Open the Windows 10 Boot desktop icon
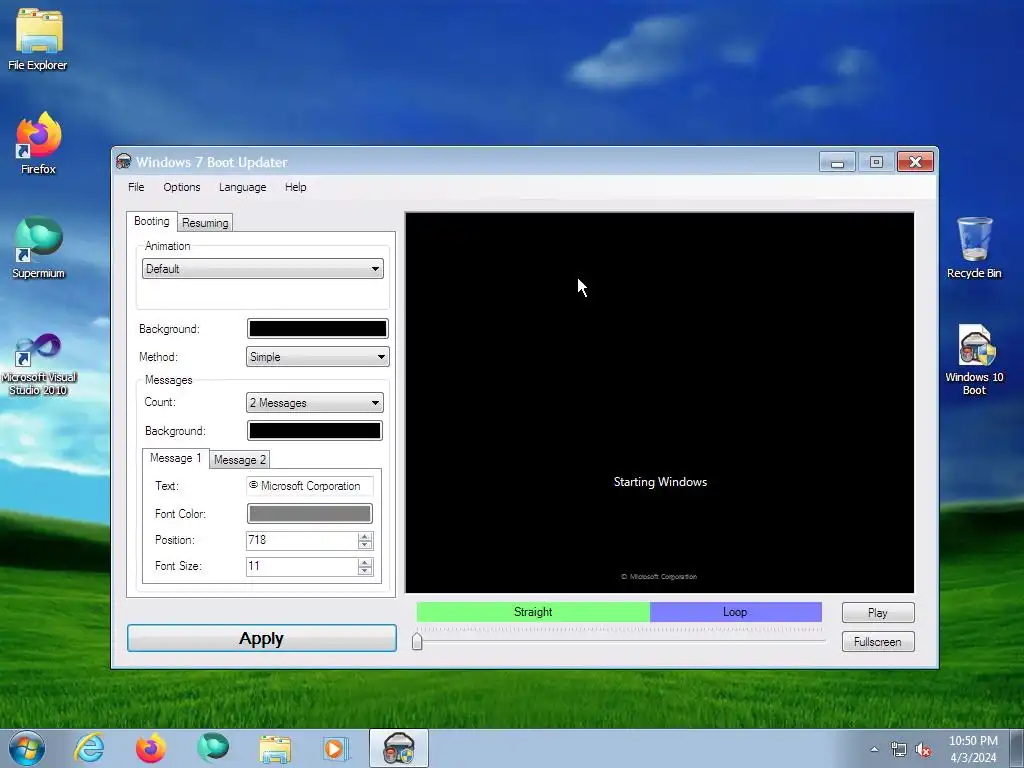This screenshot has height=768, width=1024. coord(974,360)
